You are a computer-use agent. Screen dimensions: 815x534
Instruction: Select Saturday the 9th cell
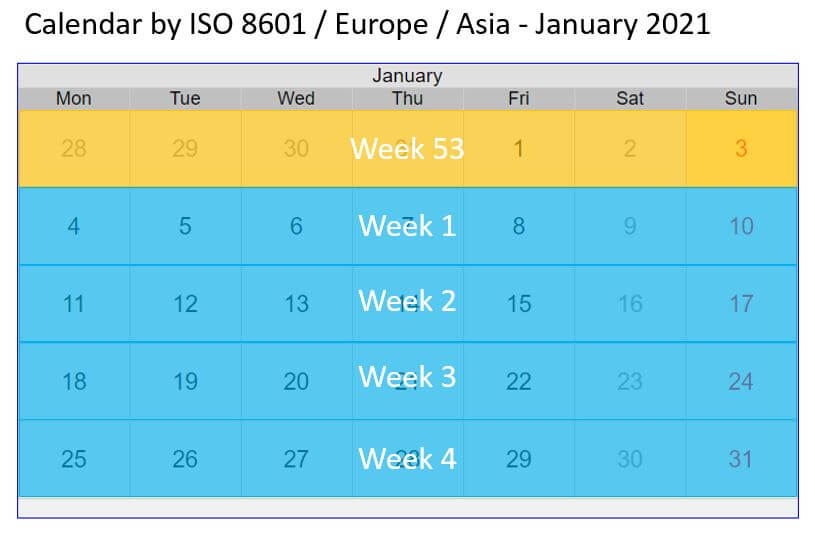(x=630, y=226)
